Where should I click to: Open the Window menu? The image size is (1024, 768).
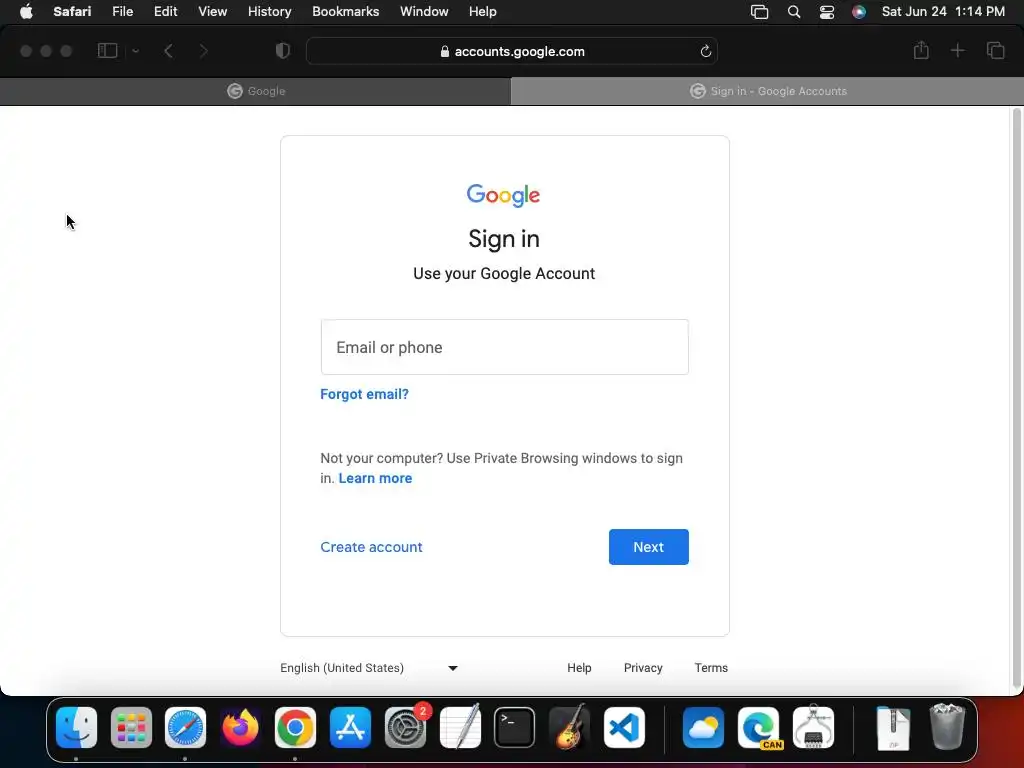[x=424, y=12]
